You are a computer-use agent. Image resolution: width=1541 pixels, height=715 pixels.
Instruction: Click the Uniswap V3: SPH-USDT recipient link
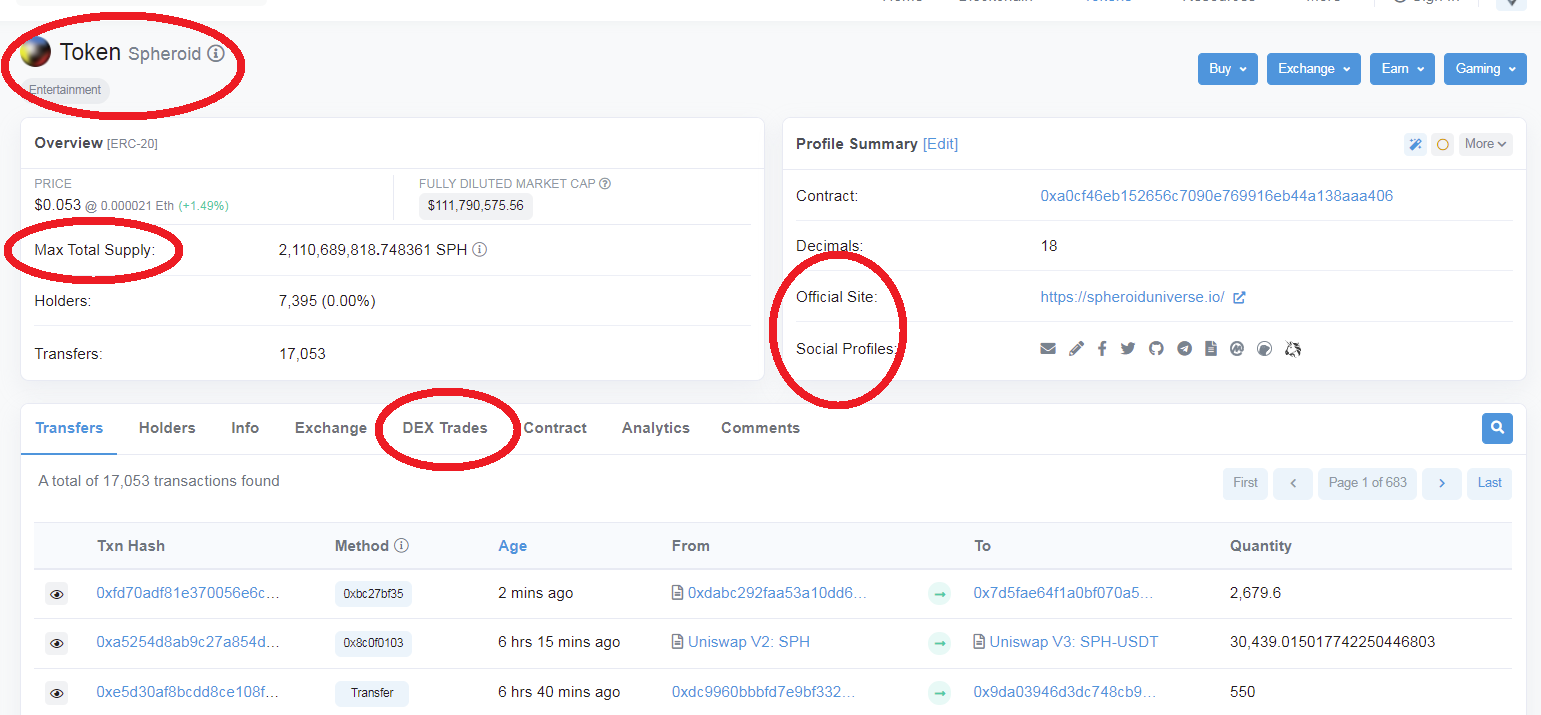click(1074, 642)
